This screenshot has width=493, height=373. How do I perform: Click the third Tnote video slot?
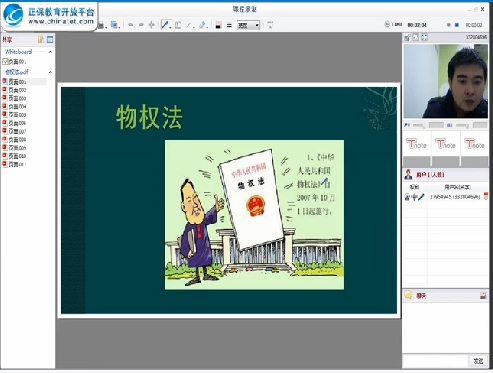coord(474,148)
